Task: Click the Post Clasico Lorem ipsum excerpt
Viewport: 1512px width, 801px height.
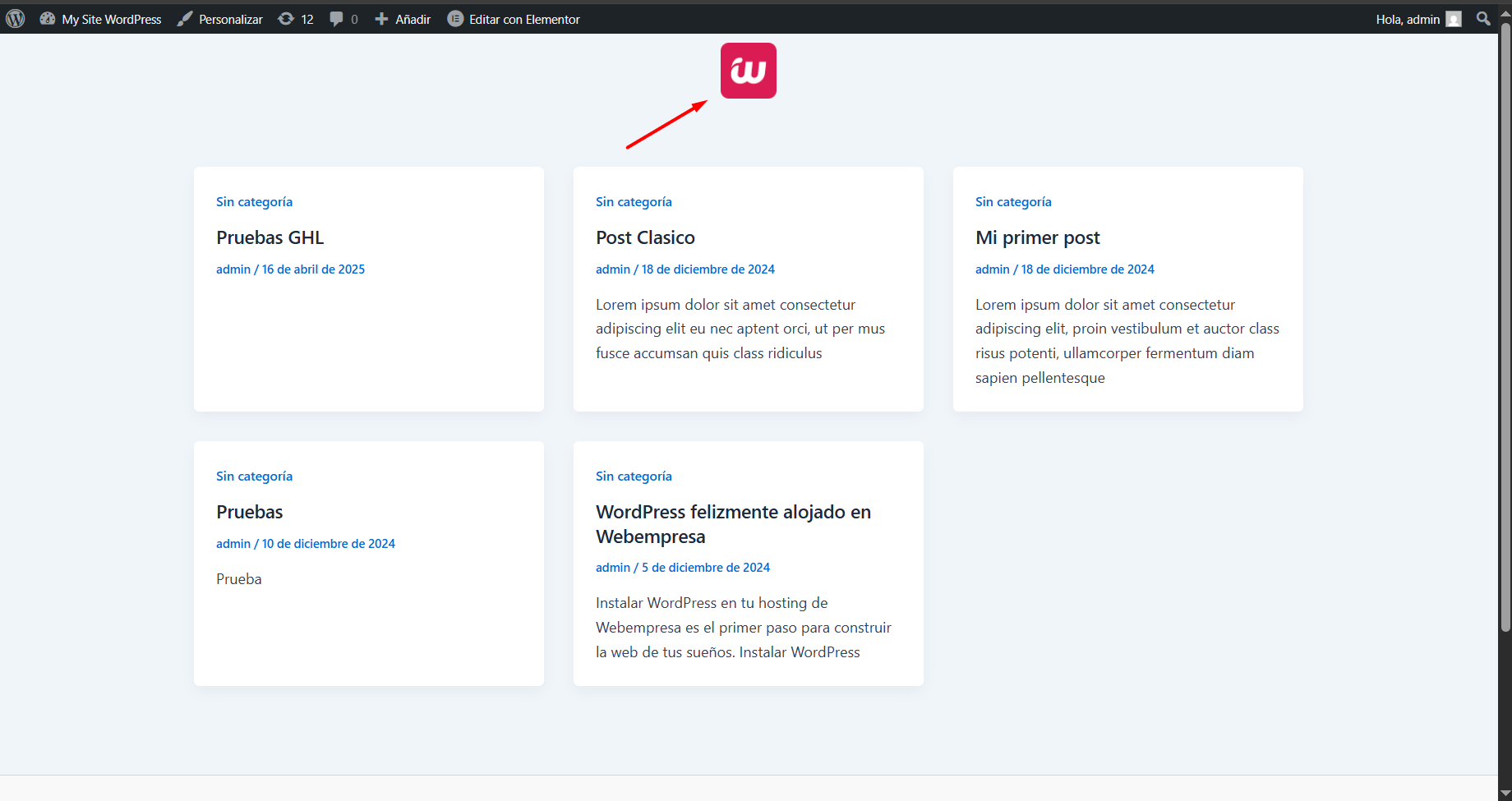Action: pyautogui.click(x=740, y=329)
